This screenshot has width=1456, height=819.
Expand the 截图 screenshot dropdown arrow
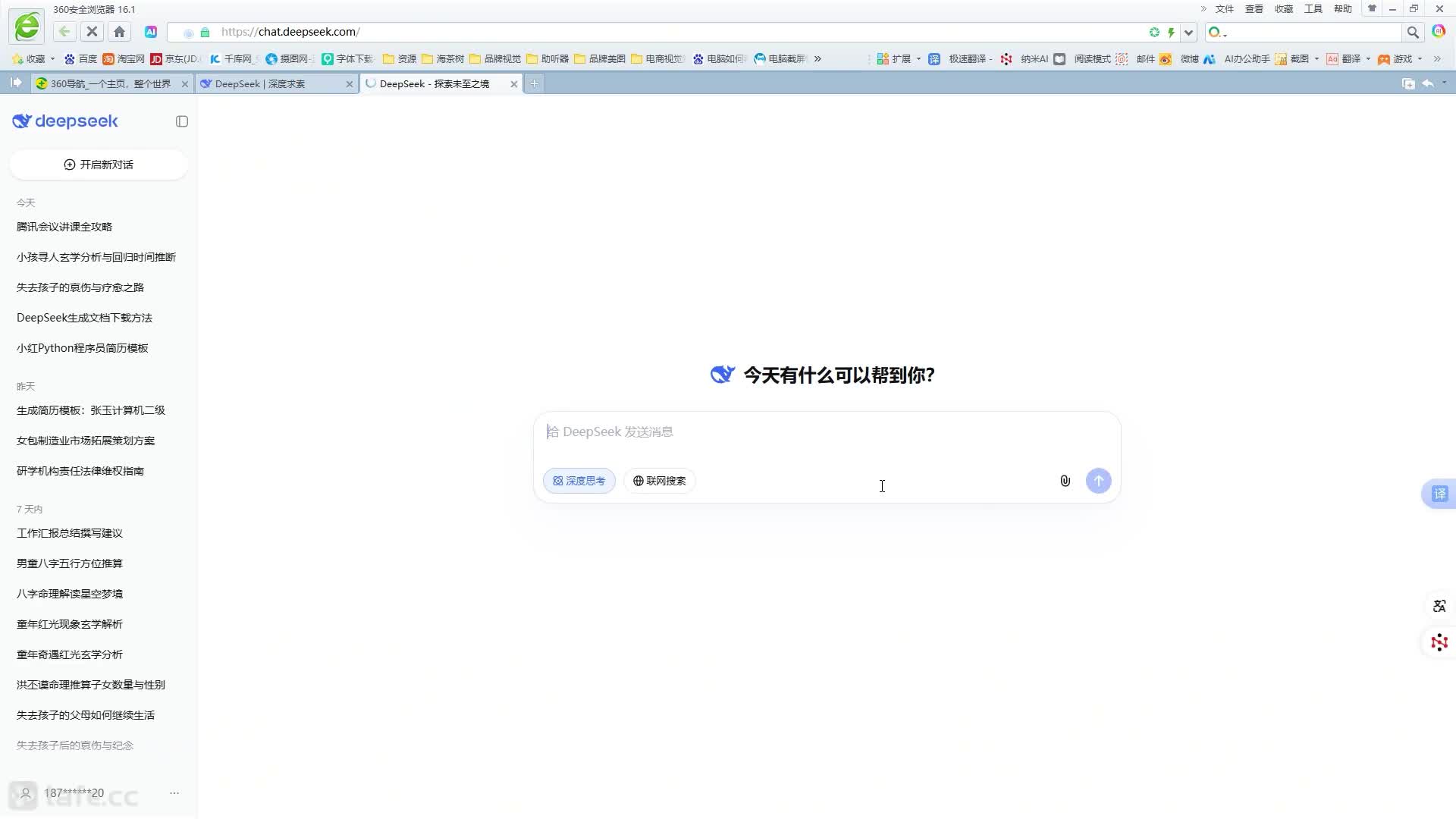click(1316, 59)
